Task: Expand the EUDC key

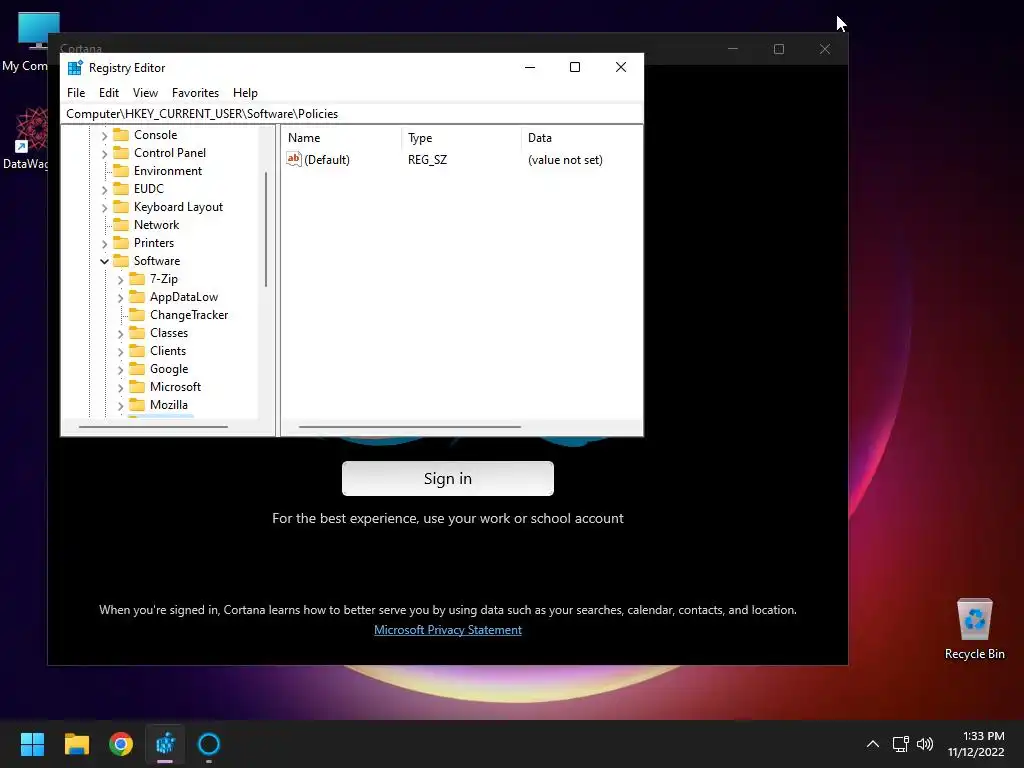Action: 104,189
